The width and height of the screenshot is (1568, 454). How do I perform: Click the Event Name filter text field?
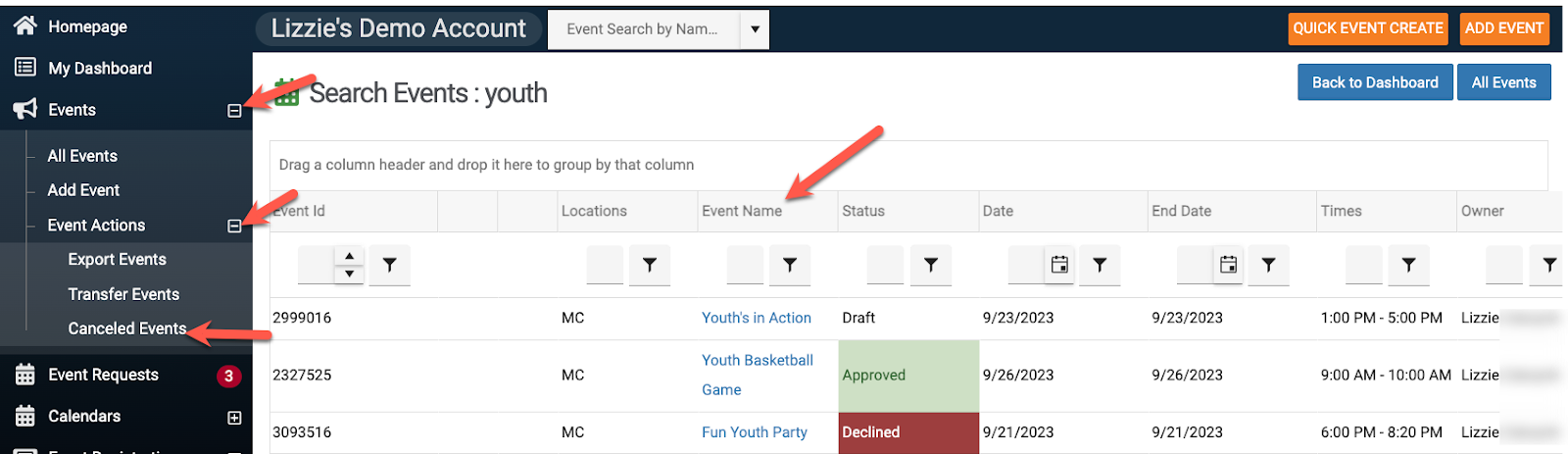745,265
